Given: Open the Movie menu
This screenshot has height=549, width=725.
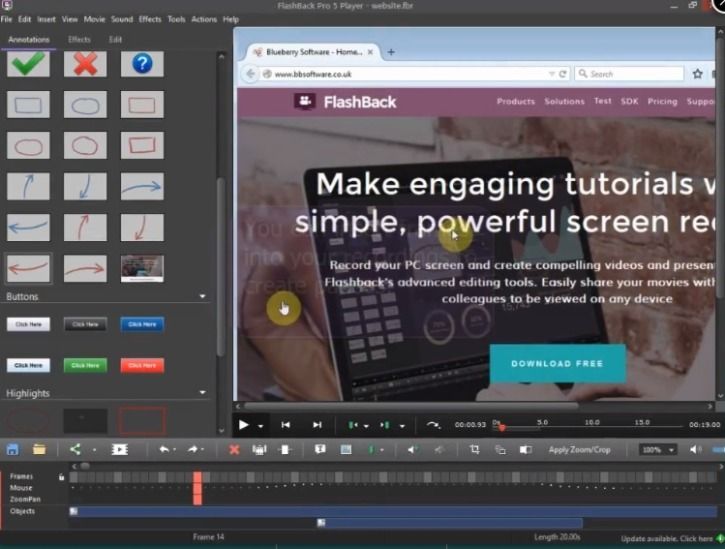Looking at the screenshot, I should point(94,19).
